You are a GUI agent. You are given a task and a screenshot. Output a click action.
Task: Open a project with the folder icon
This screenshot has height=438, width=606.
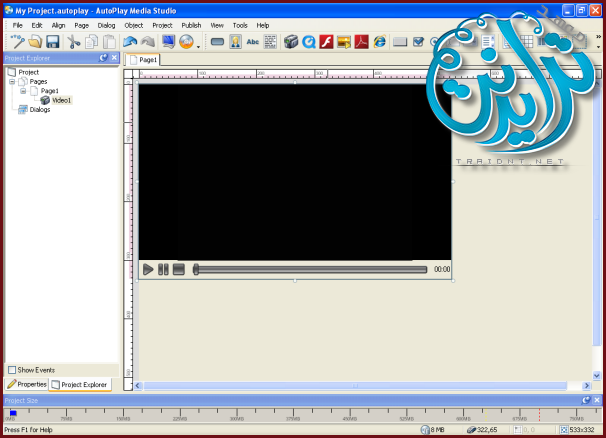click(x=35, y=41)
